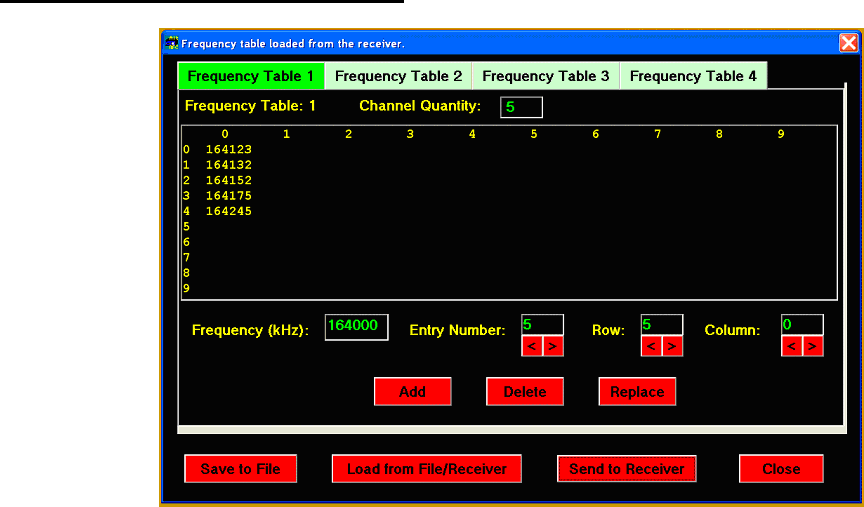Click the Add button
Screen dimensions: 864x507
[x=413, y=391]
